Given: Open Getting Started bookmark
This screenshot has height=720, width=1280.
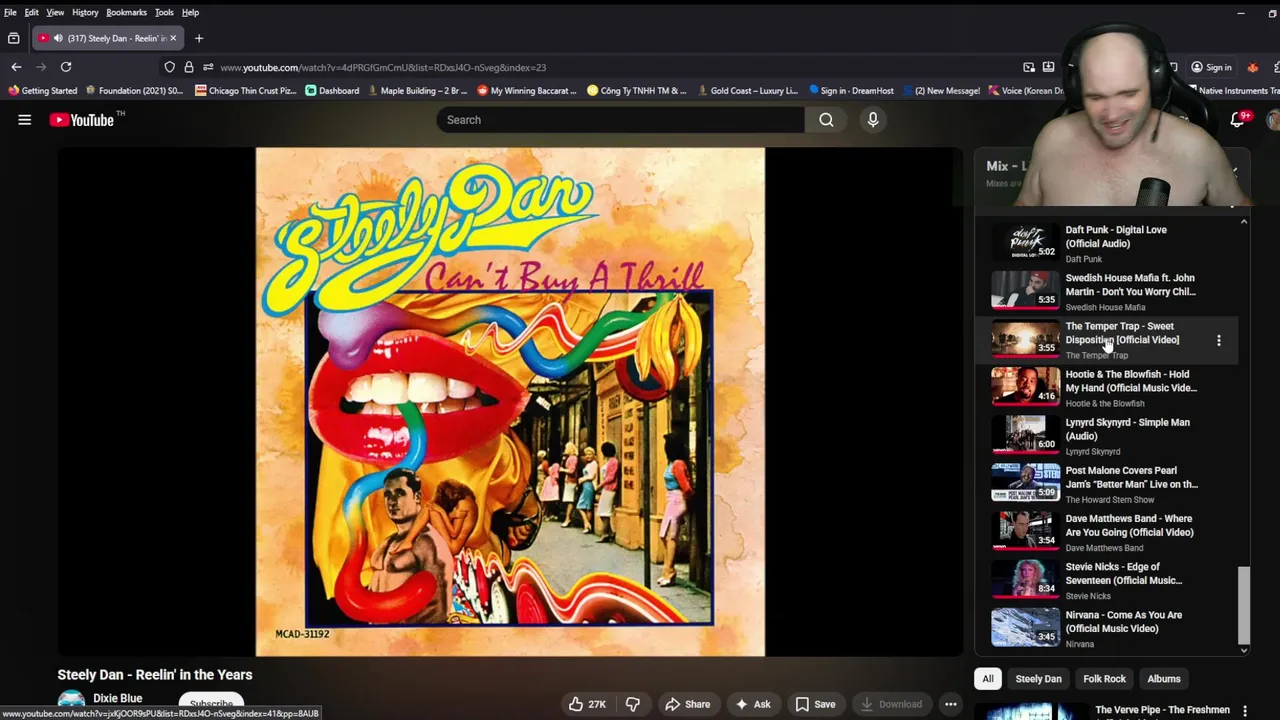Looking at the screenshot, I should [42, 91].
